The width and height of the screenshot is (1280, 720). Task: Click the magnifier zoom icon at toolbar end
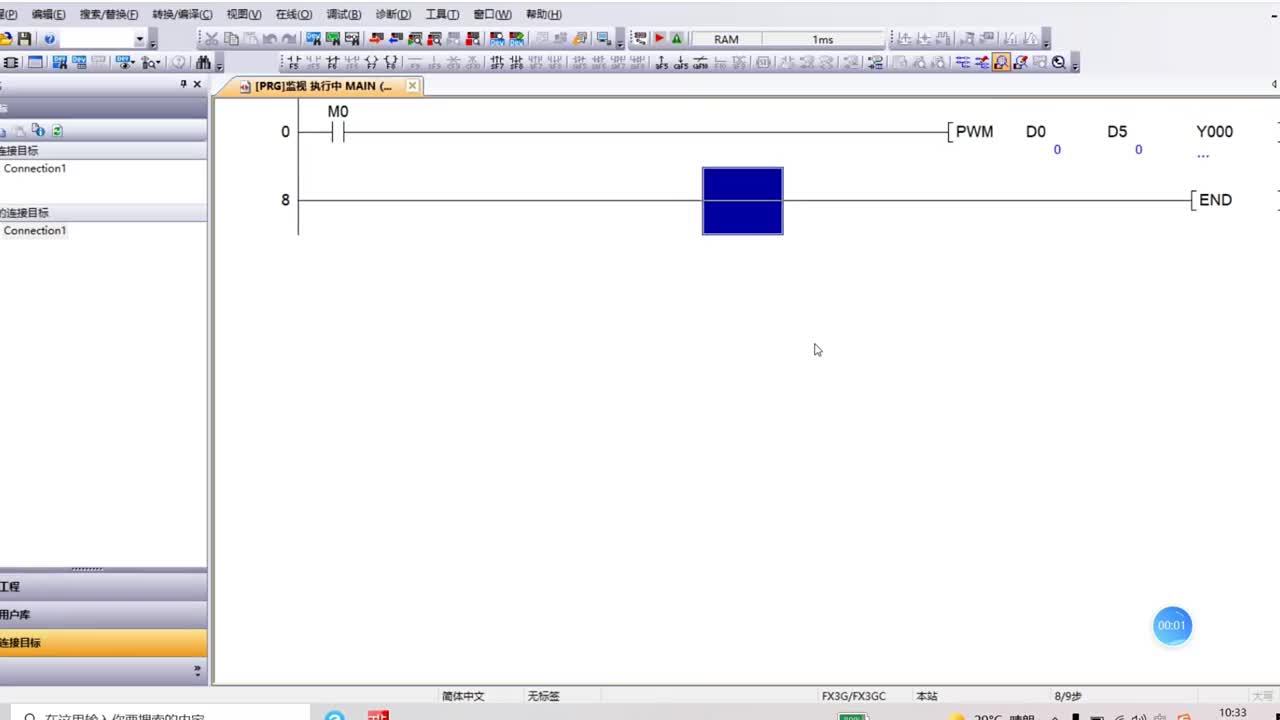[1058, 62]
